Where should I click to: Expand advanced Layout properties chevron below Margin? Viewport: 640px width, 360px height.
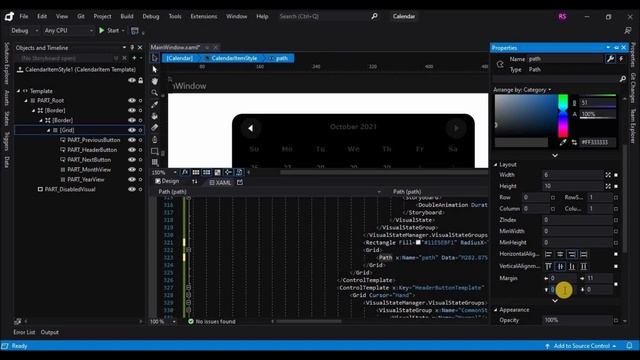555,300
